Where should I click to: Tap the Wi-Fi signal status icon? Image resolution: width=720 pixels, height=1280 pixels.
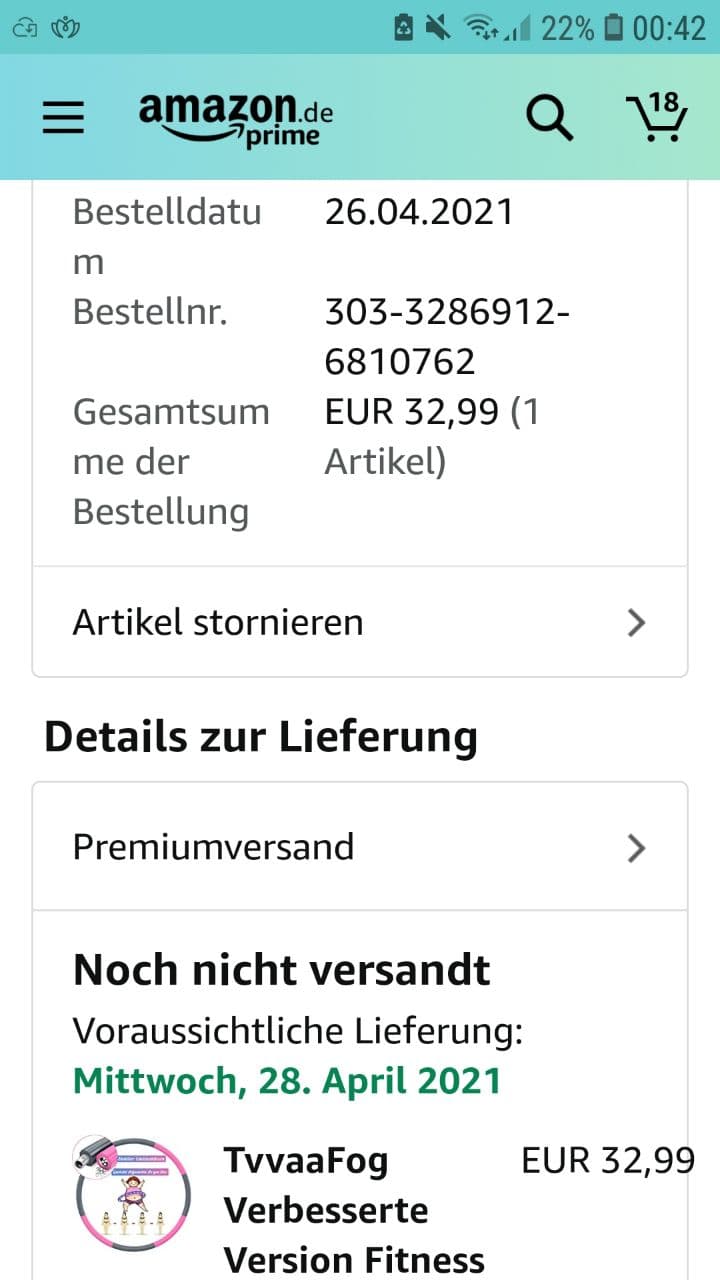click(482, 27)
